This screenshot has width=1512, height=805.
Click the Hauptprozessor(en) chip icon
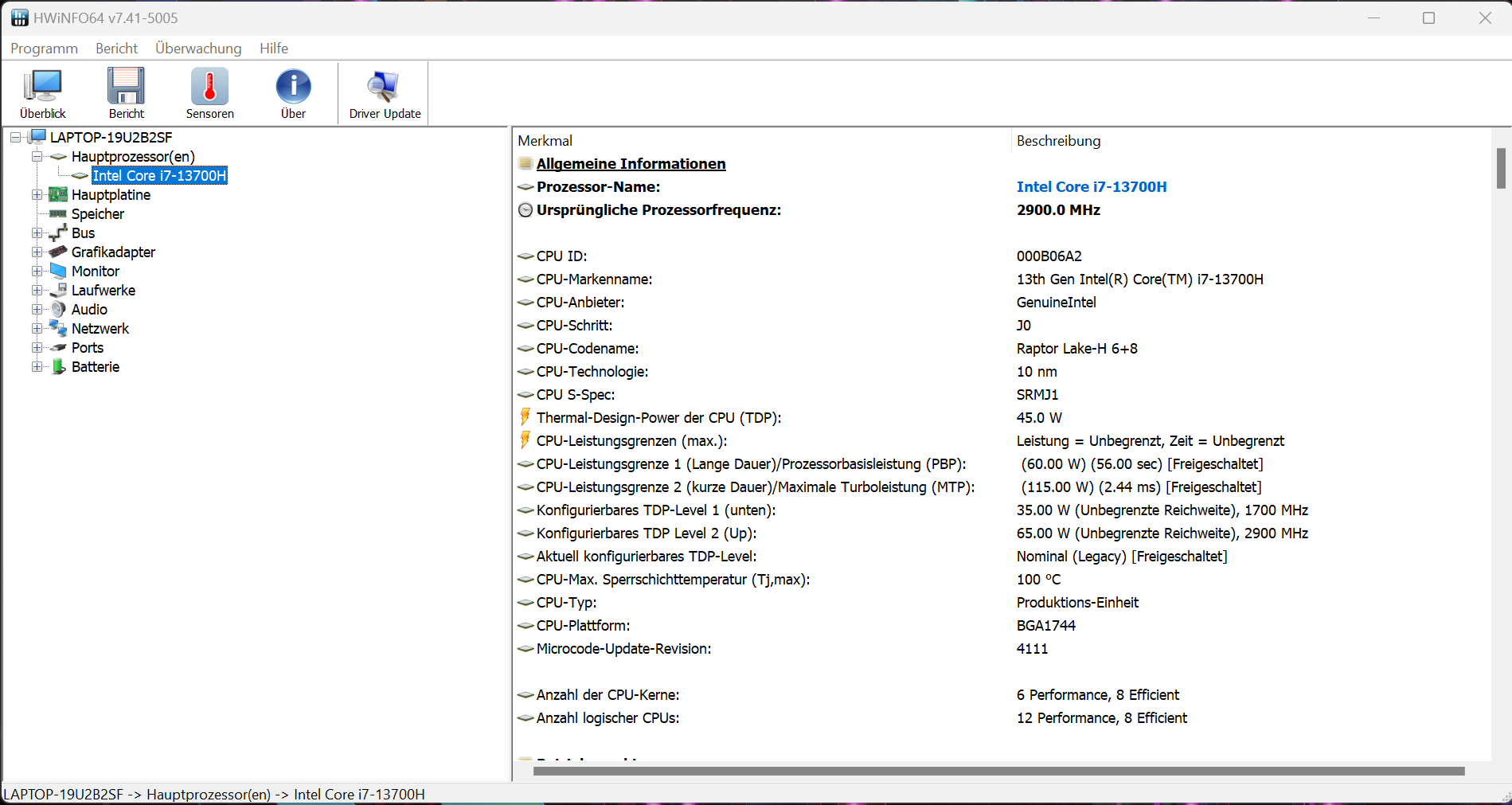[58, 156]
